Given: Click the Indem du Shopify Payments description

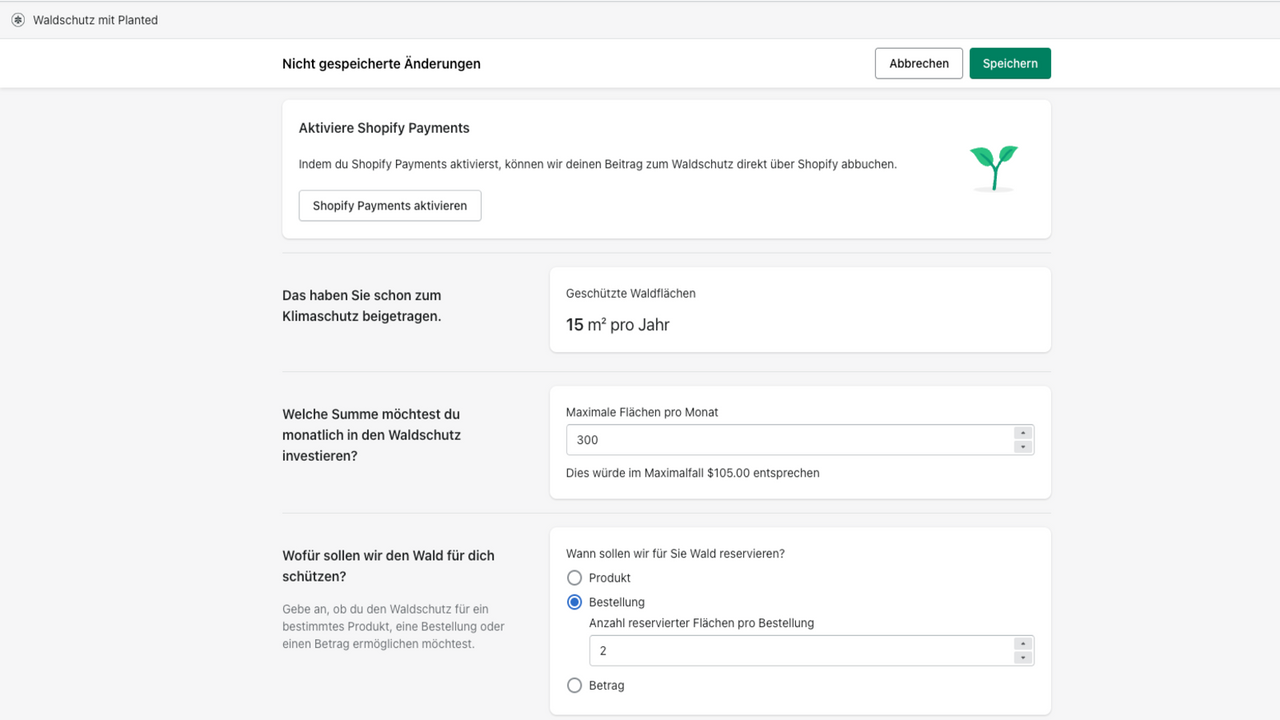Looking at the screenshot, I should [x=598, y=164].
